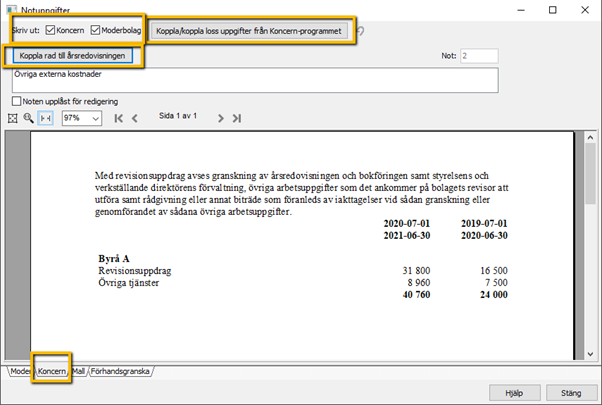Close the Notuppgifter window
Screen dimensions: 602x405
tap(585, 10)
